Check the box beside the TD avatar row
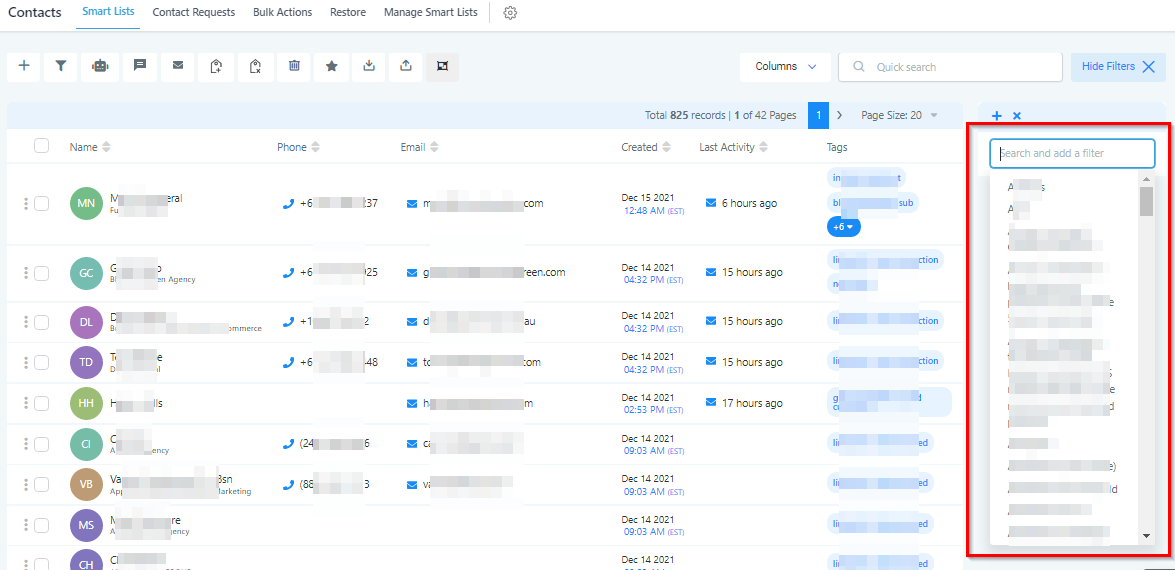1175x570 pixels. click(x=41, y=362)
